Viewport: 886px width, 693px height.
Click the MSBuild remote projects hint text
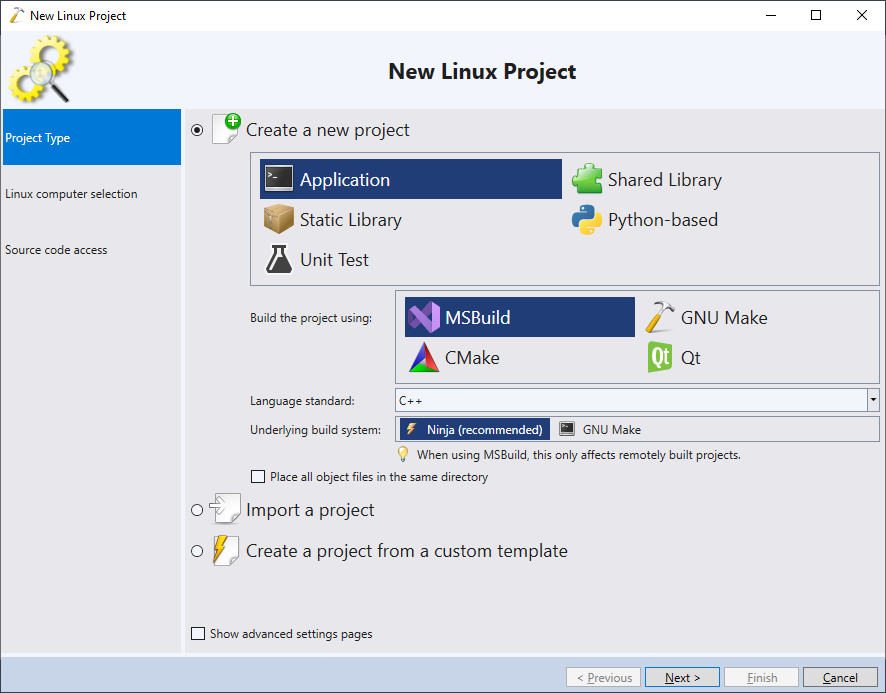(579, 454)
